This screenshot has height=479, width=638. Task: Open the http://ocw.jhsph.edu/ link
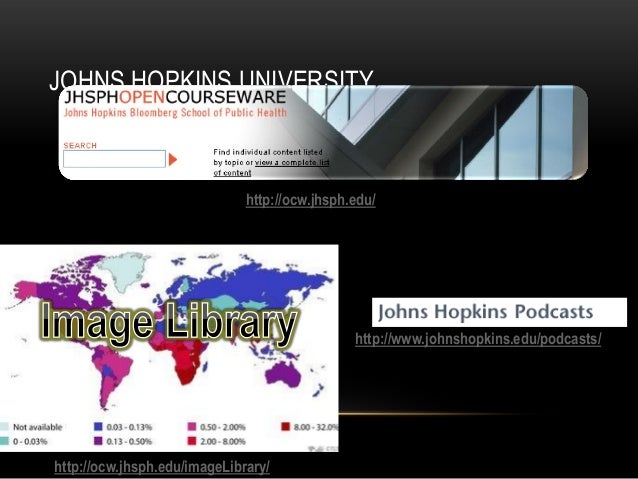coord(310,200)
